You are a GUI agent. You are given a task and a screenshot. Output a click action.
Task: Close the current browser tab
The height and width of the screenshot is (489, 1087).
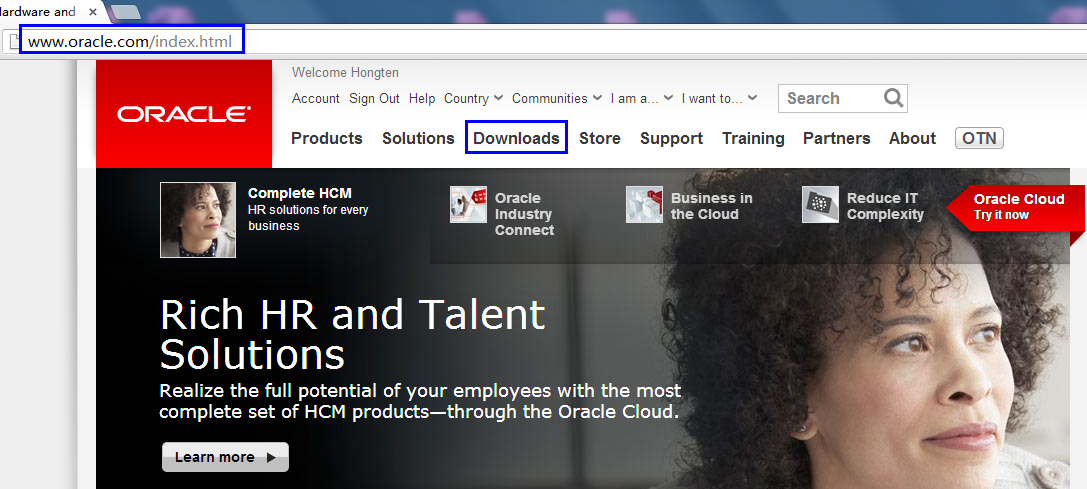pyautogui.click(x=93, y=12)
